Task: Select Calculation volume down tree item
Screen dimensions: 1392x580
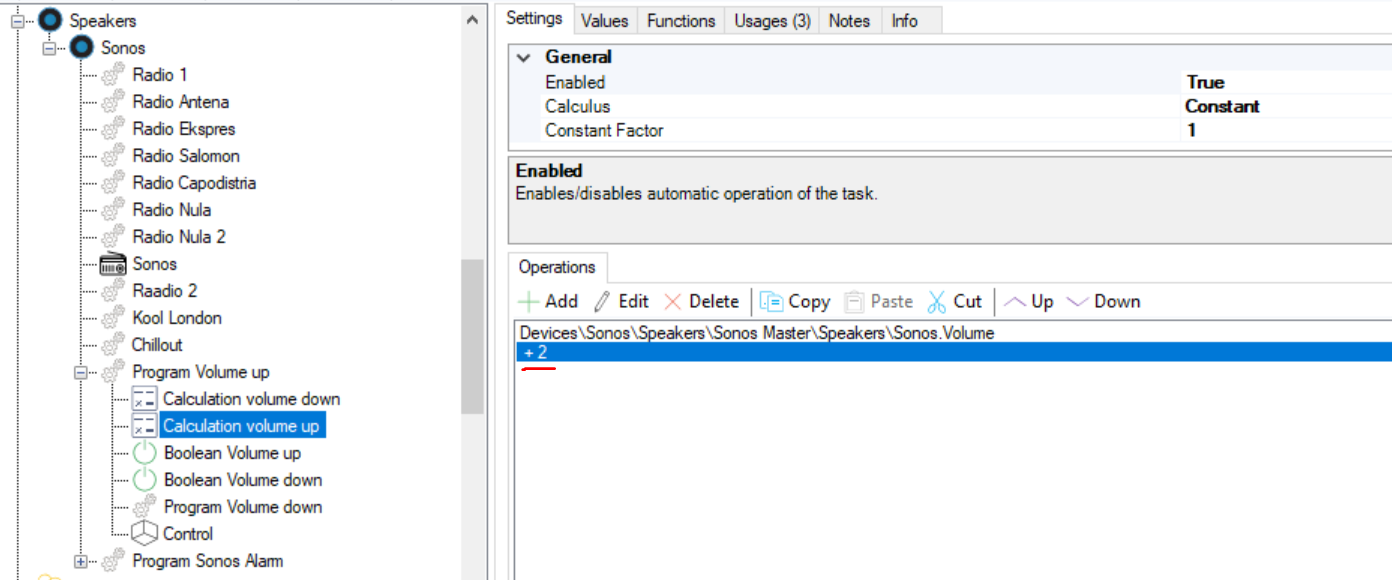Action: [x=251, y=399]
